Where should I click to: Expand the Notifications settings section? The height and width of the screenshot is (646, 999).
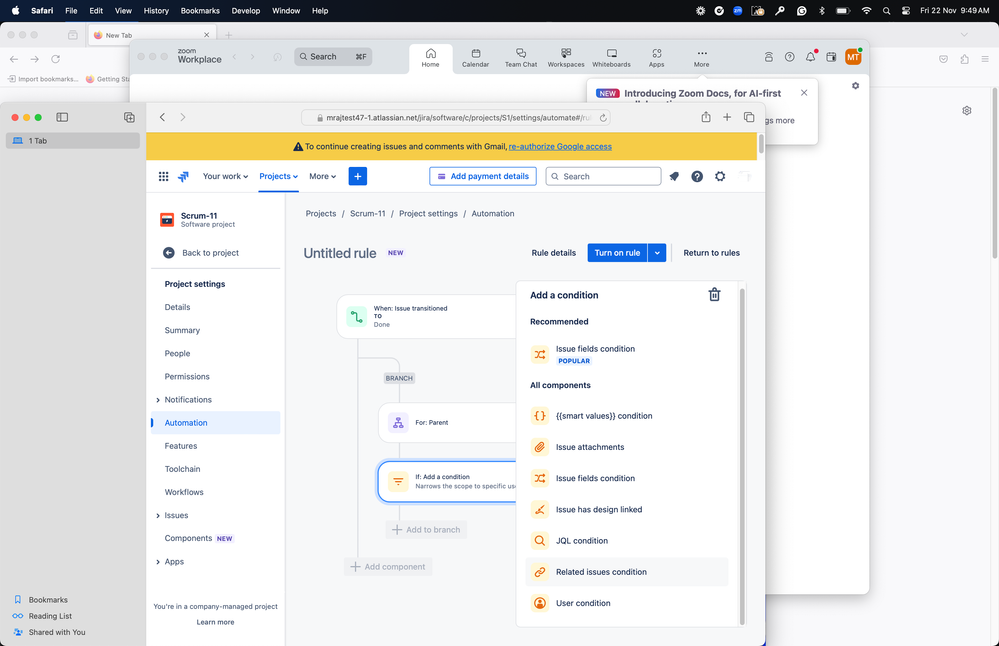158,400
